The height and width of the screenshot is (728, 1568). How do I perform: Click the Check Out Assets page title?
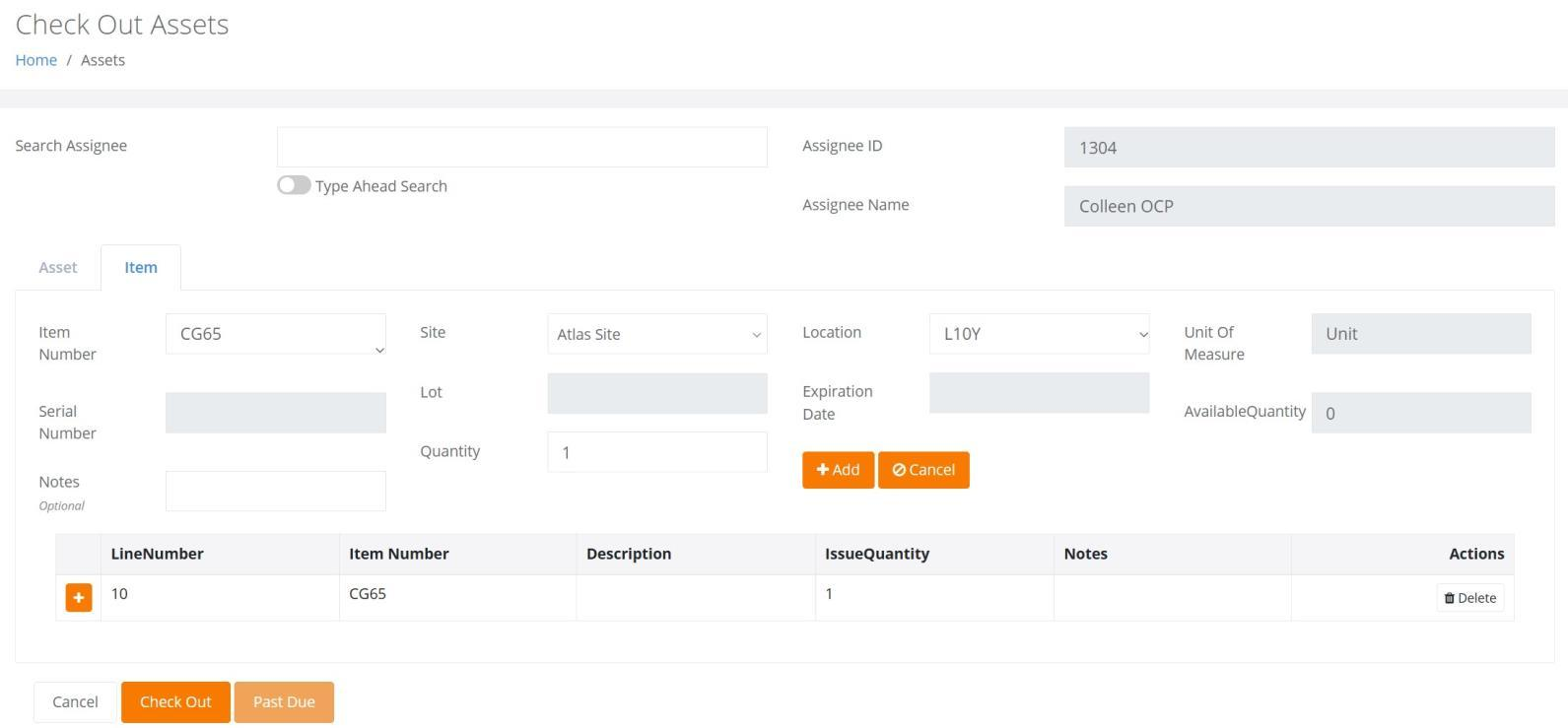(122, 25)
